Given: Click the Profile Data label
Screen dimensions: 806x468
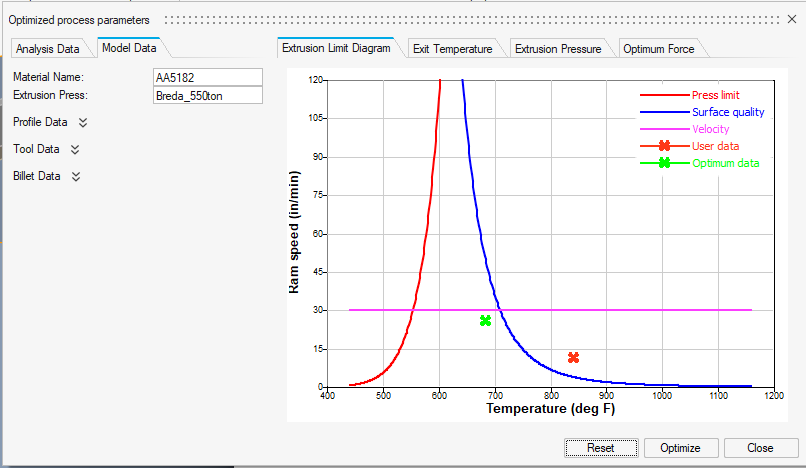Looking at the screenshot, I should (40, 122).
